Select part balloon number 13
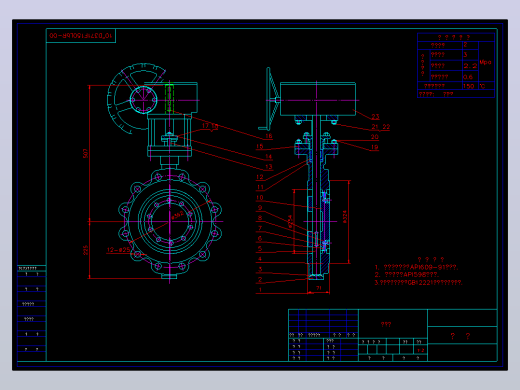This screenshot has width=520, height=390. click(x=269, y=167)
